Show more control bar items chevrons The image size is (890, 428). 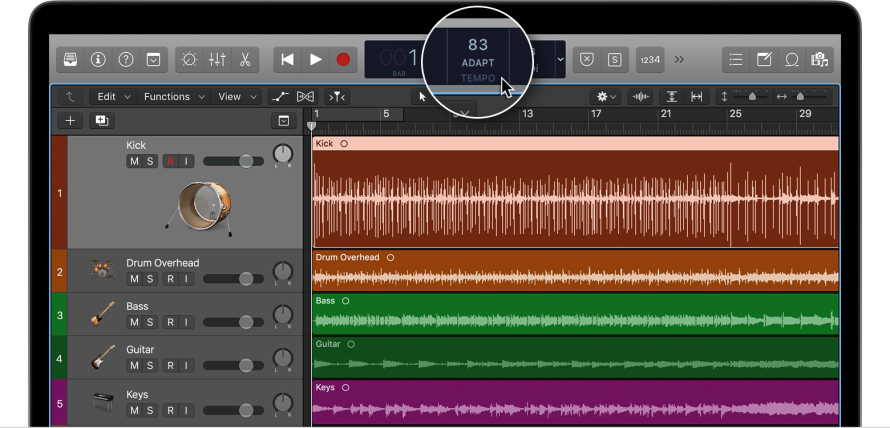point(679,60)
